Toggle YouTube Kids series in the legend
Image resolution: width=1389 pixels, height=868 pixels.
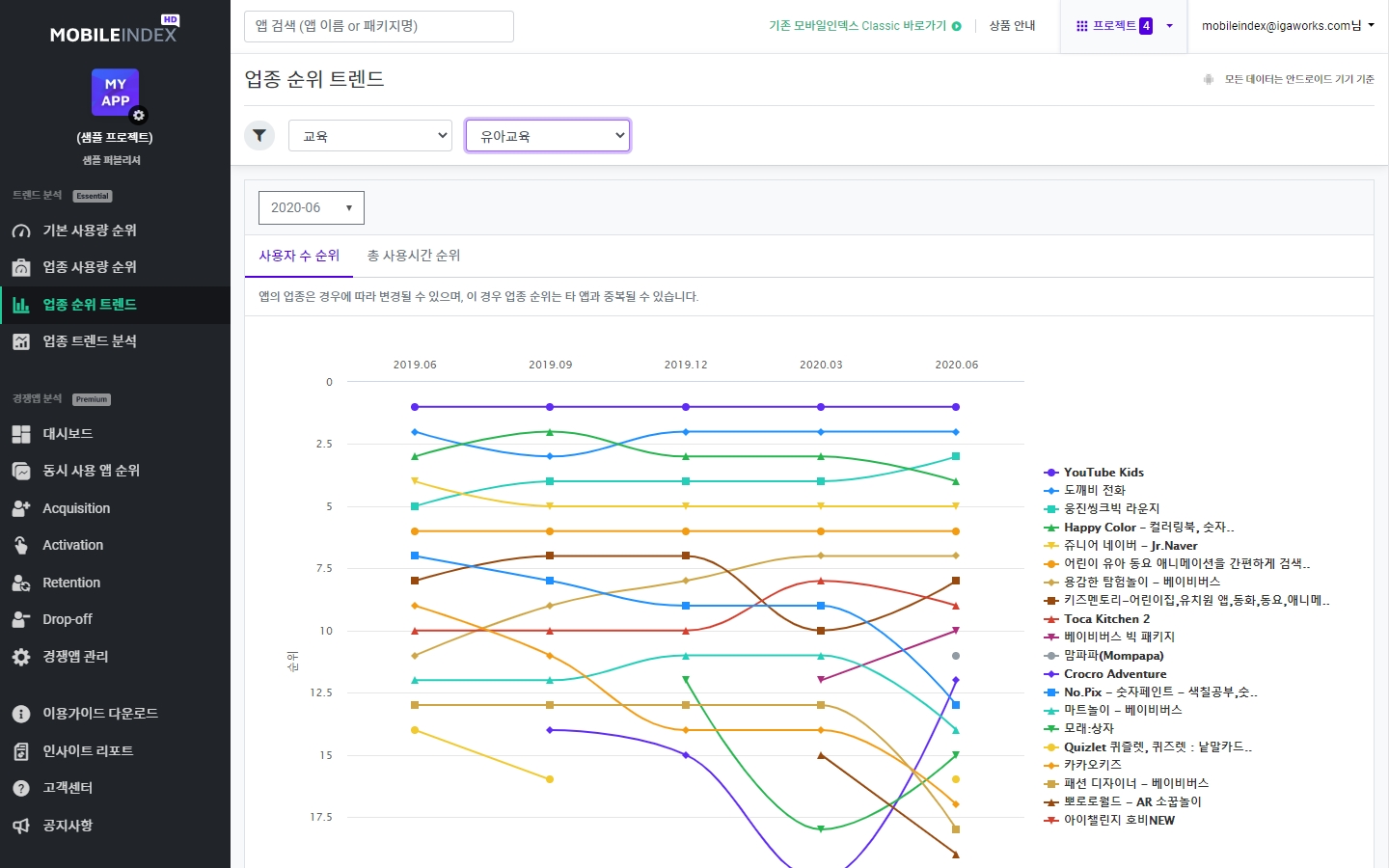point(1094,473)
